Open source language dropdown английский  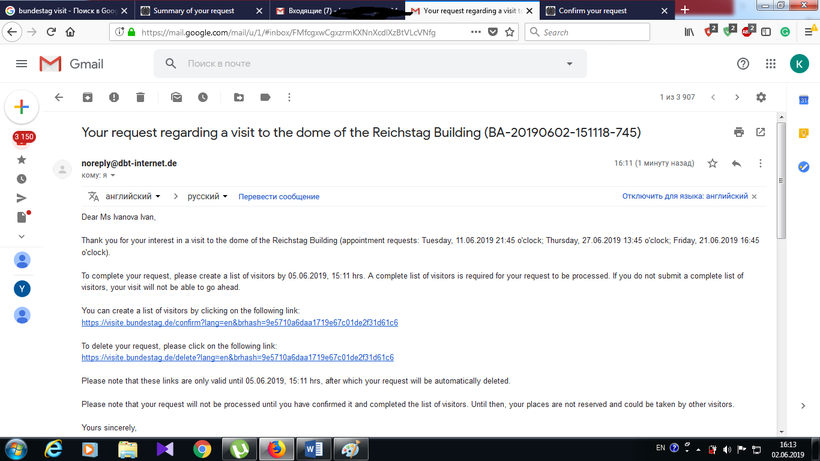pyautogui.click(x=133, y=197)
